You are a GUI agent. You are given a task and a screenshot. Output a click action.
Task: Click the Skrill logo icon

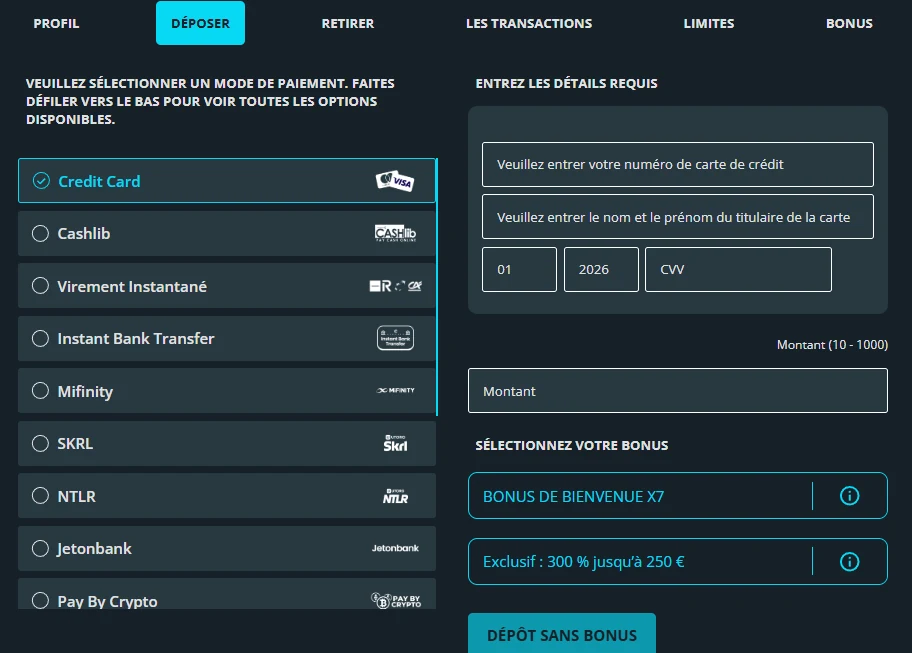[396, 443]
